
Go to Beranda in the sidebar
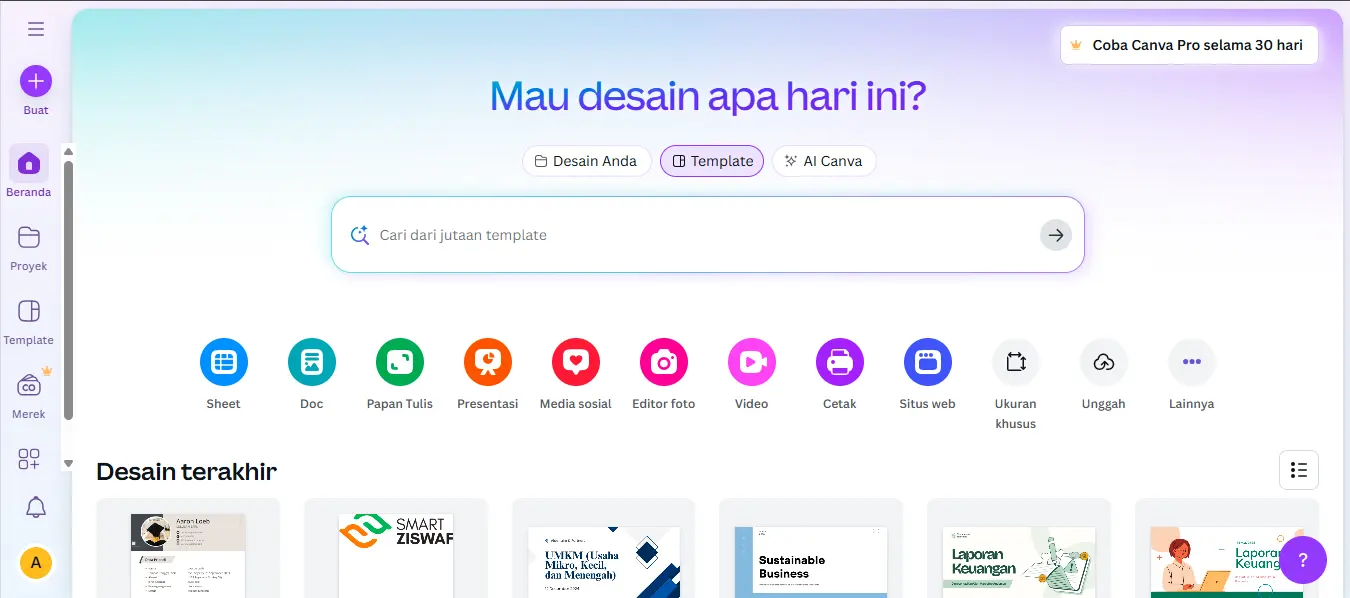29,172
